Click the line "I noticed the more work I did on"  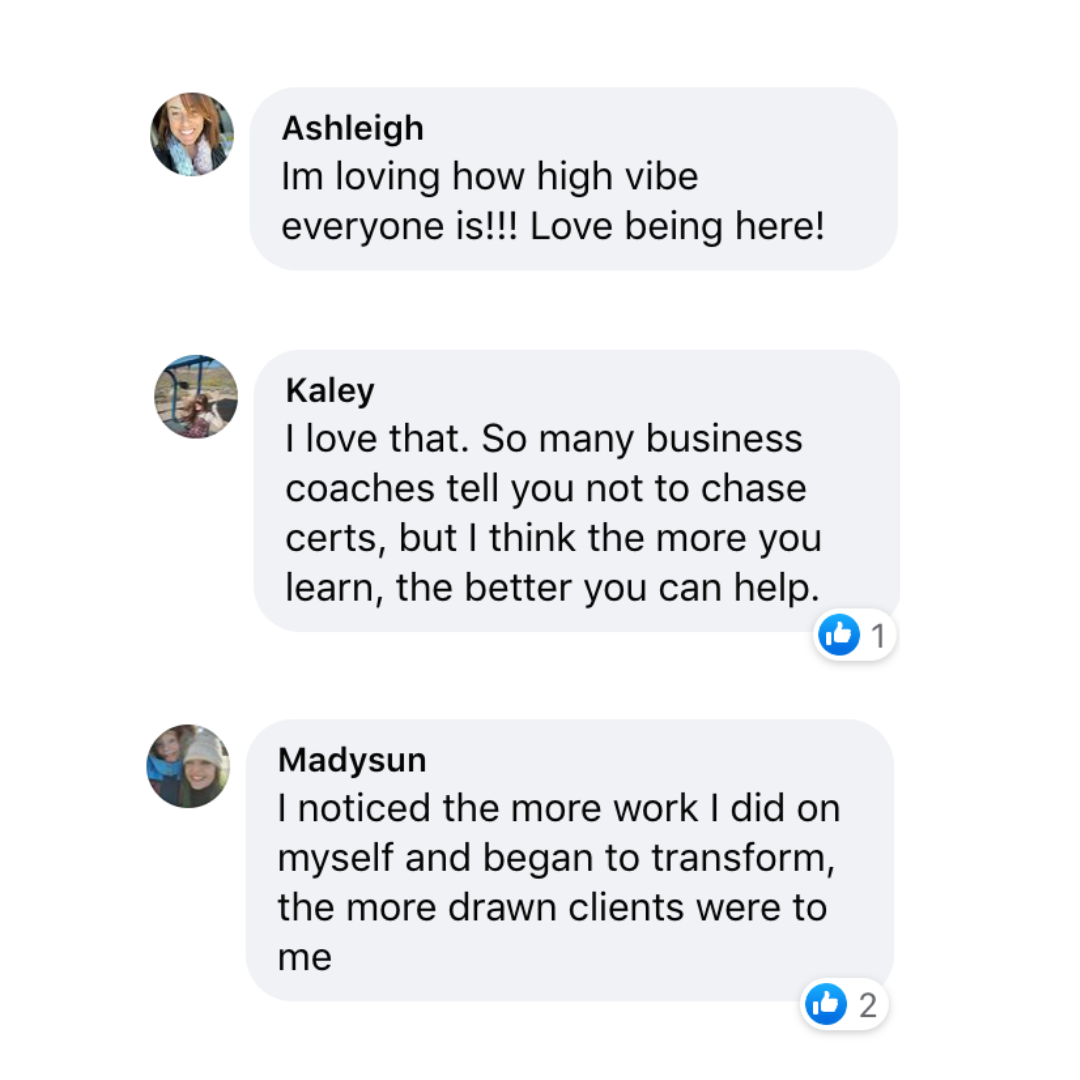pyautogui.click(x=559, y=808)
